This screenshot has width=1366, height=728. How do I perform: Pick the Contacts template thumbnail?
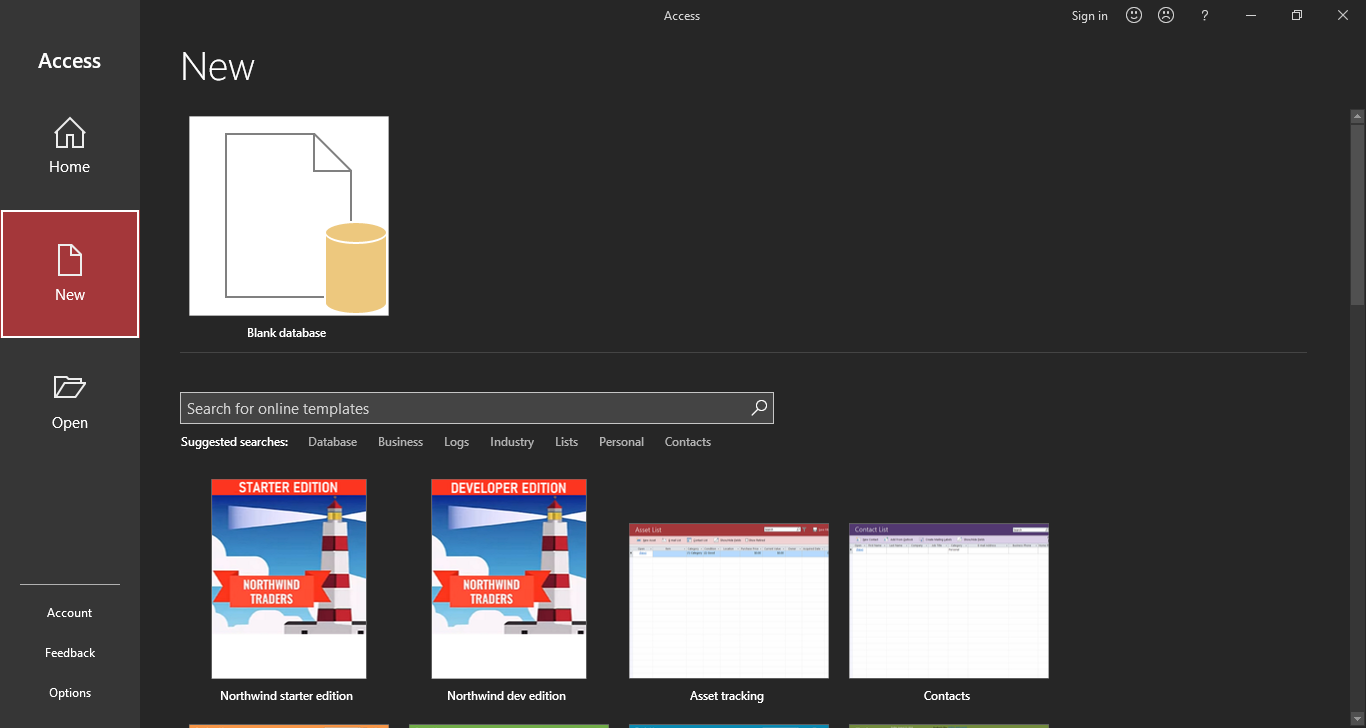click(948, 600)
